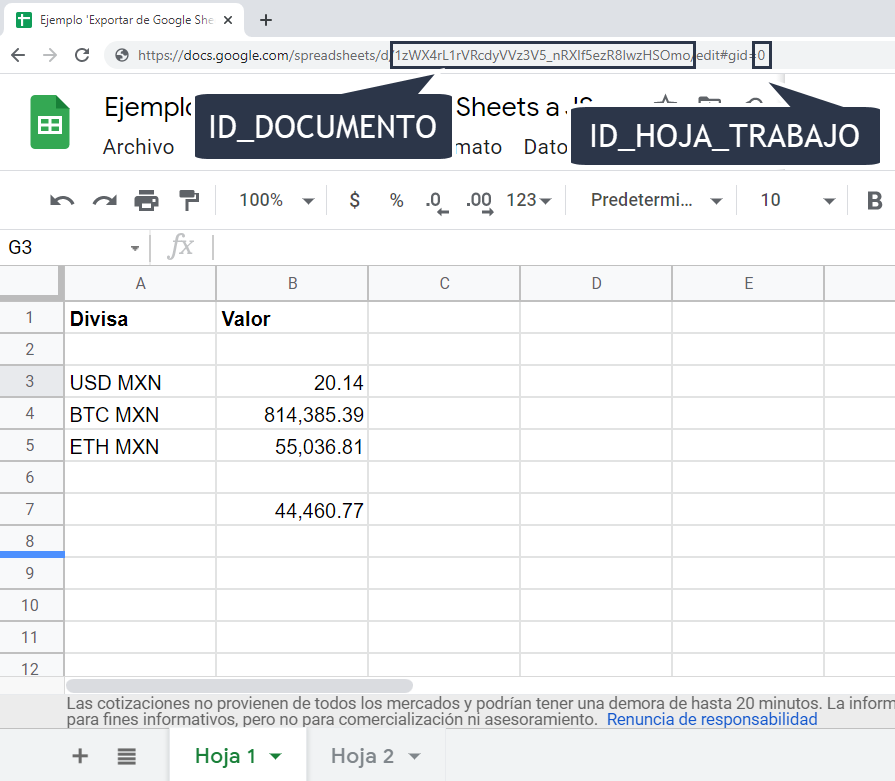The height and width of the screenshot is (781, 895).
Task: Select row 12 header
Action: (31, 666)
